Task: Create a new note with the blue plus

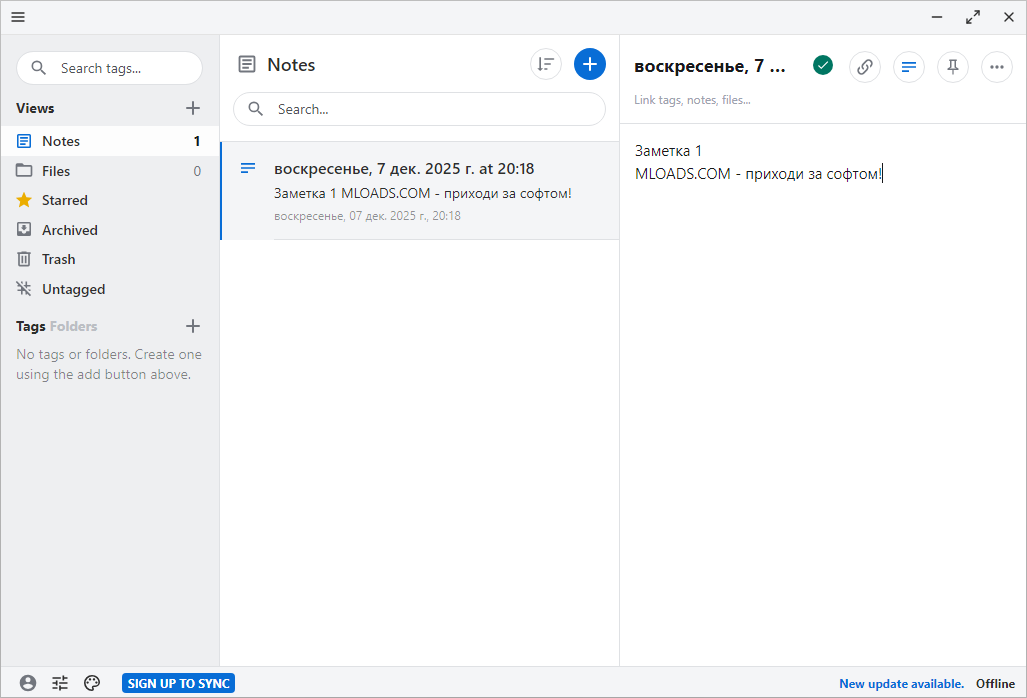Action: 589,63
